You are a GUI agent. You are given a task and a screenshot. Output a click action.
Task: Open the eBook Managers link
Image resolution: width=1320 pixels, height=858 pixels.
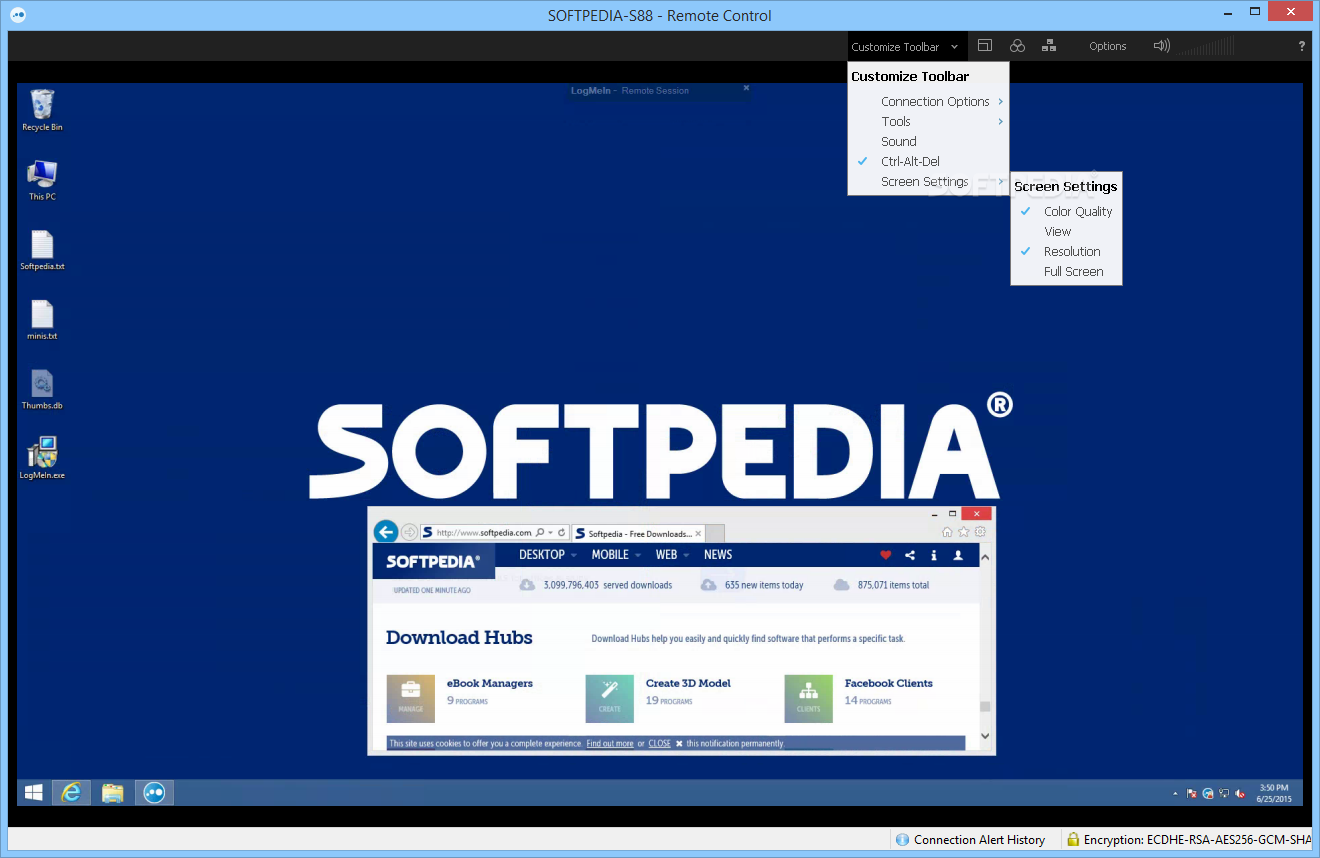coord(490,683)
